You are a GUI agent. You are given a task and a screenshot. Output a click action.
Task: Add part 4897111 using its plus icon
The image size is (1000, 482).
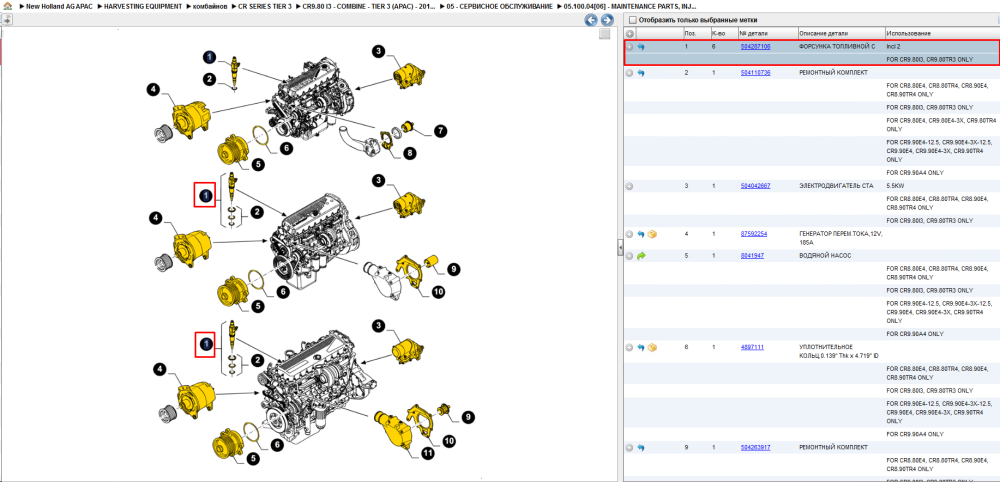[x=629, y=347]
